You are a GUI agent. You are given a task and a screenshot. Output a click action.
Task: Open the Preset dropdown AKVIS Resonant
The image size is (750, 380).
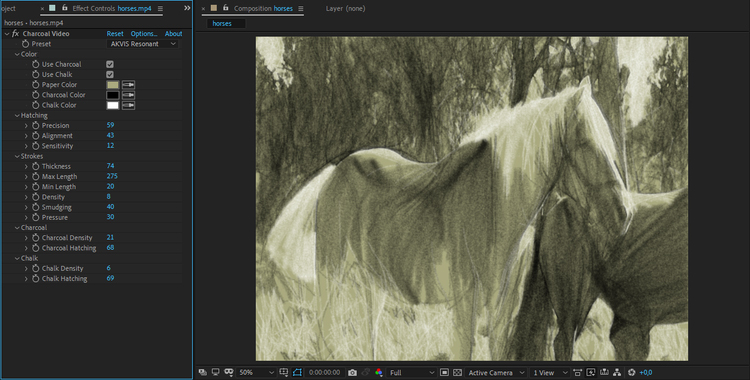click(x=143, y=44)
